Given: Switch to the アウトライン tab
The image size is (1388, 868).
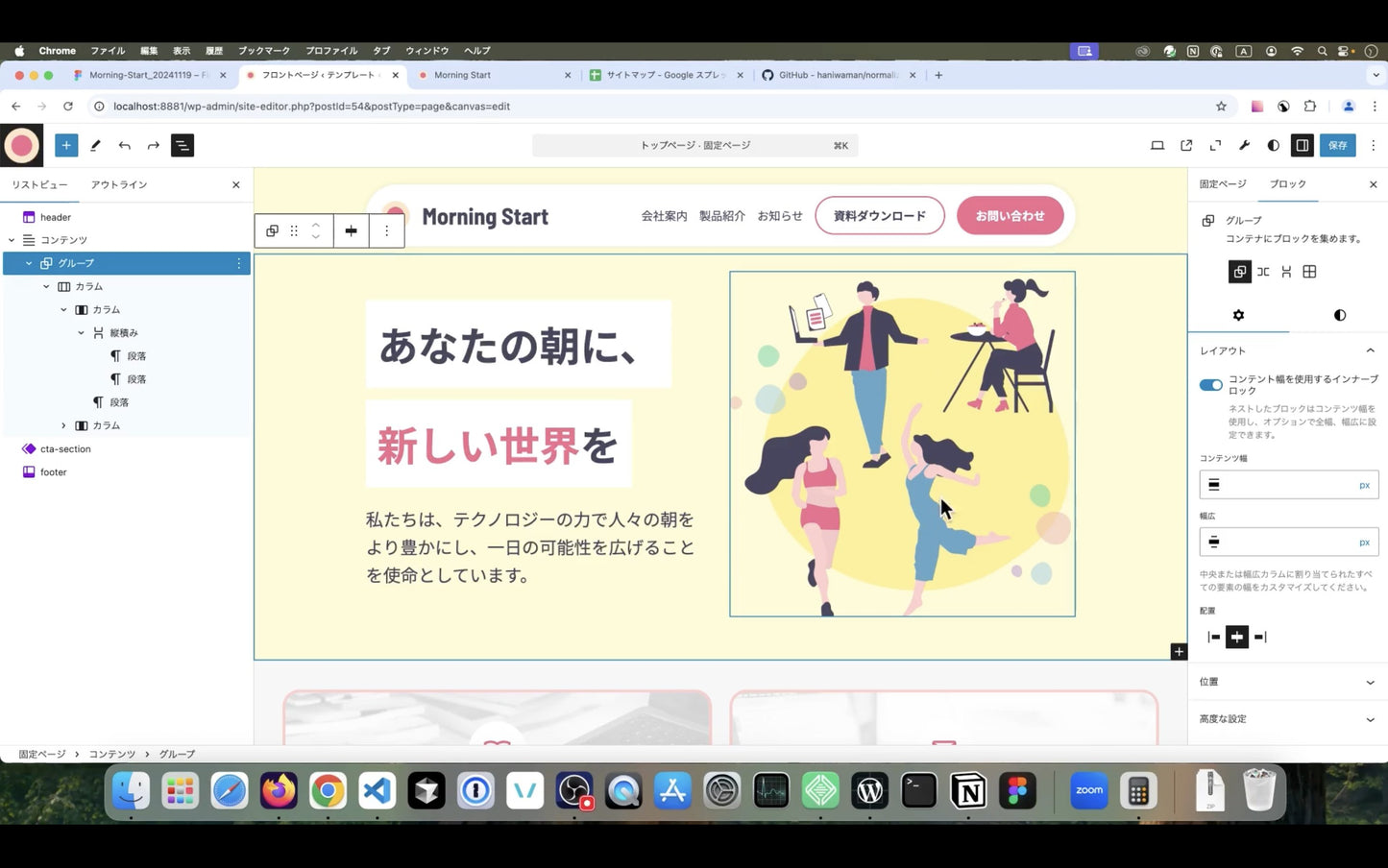Looking at the screenshot, I should tap(119, 184).
